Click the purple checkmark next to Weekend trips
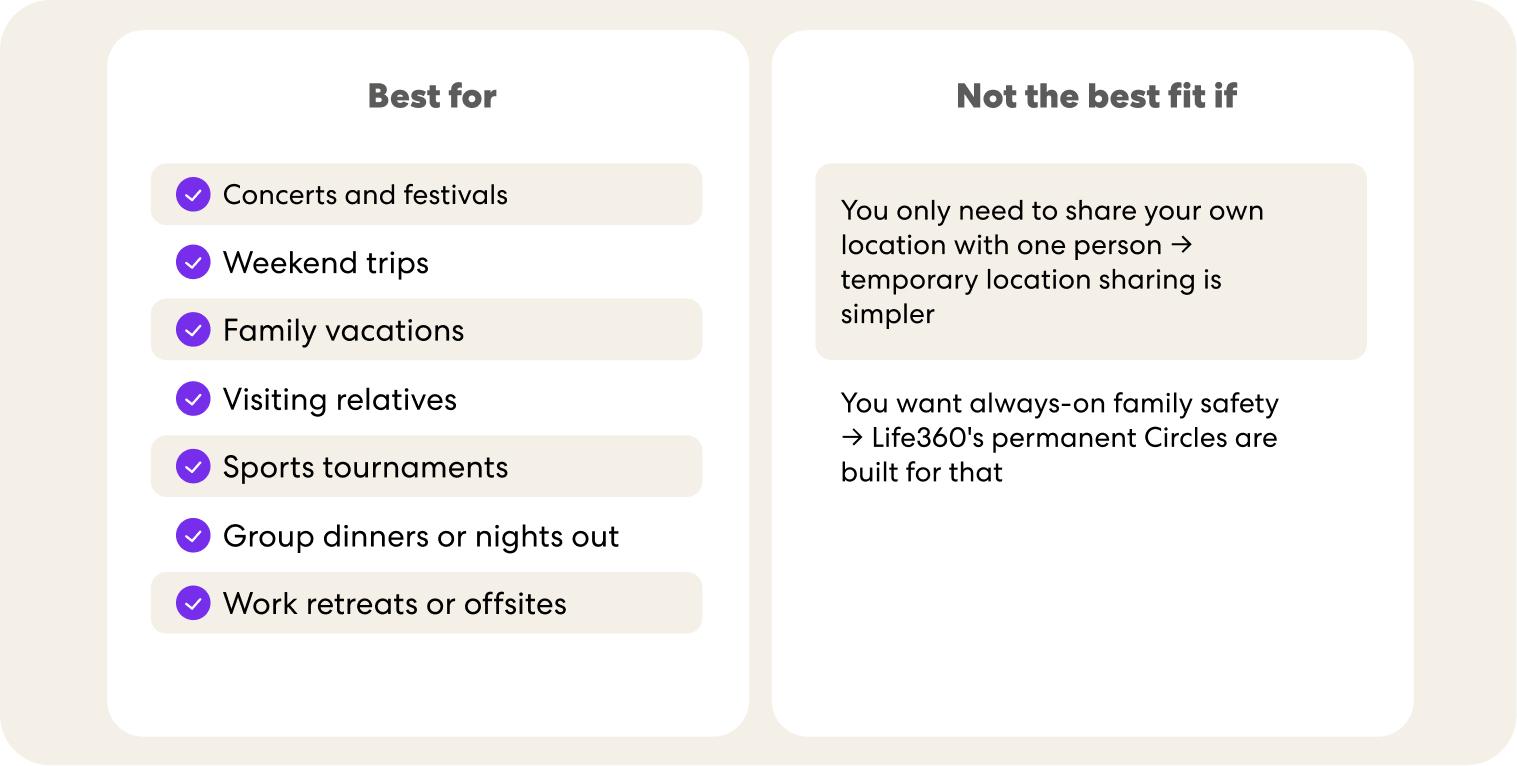Viewport: 1517px width, 766px height. pos(193,262)
